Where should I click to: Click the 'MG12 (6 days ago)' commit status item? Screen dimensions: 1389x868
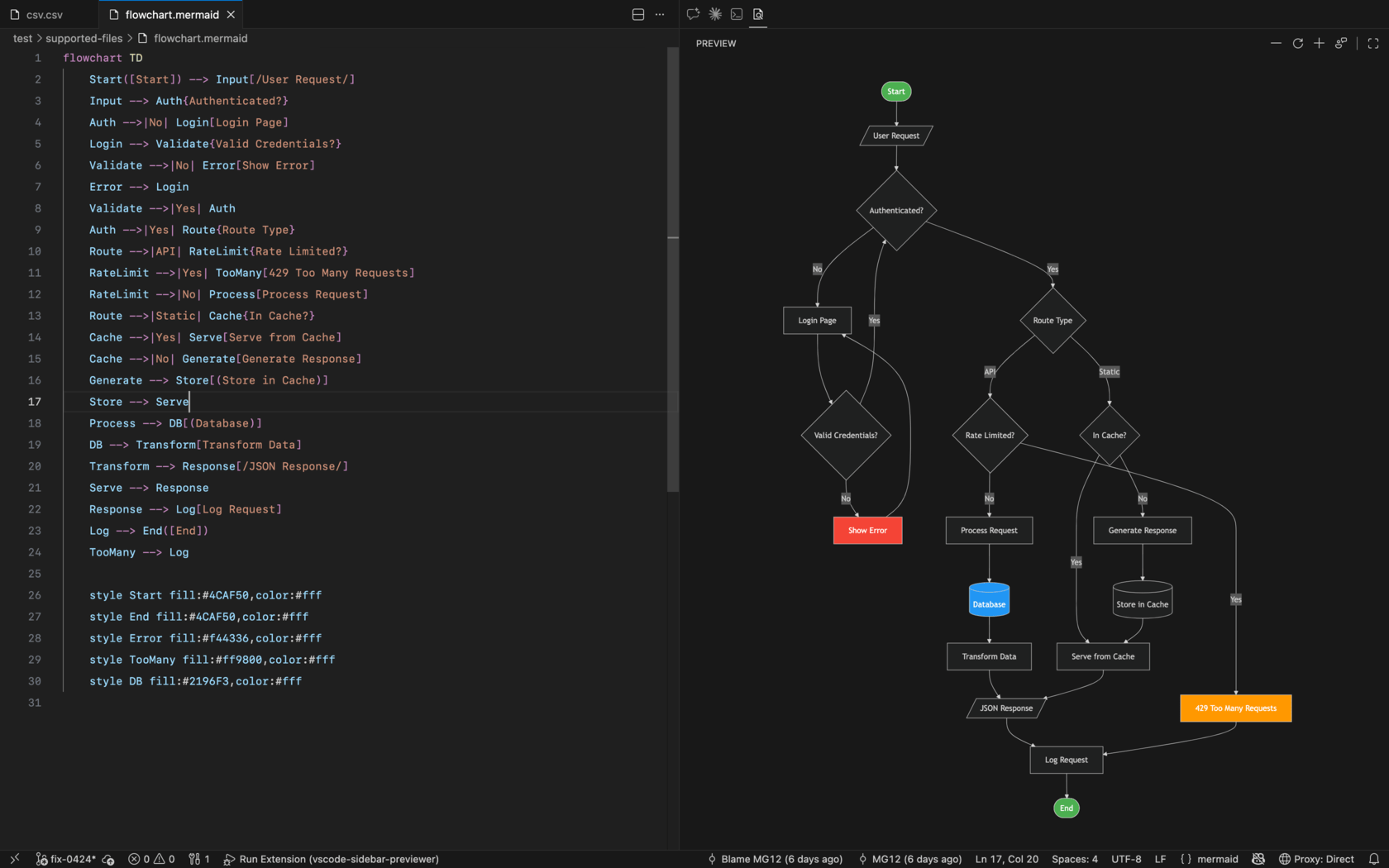coord(909,859)
